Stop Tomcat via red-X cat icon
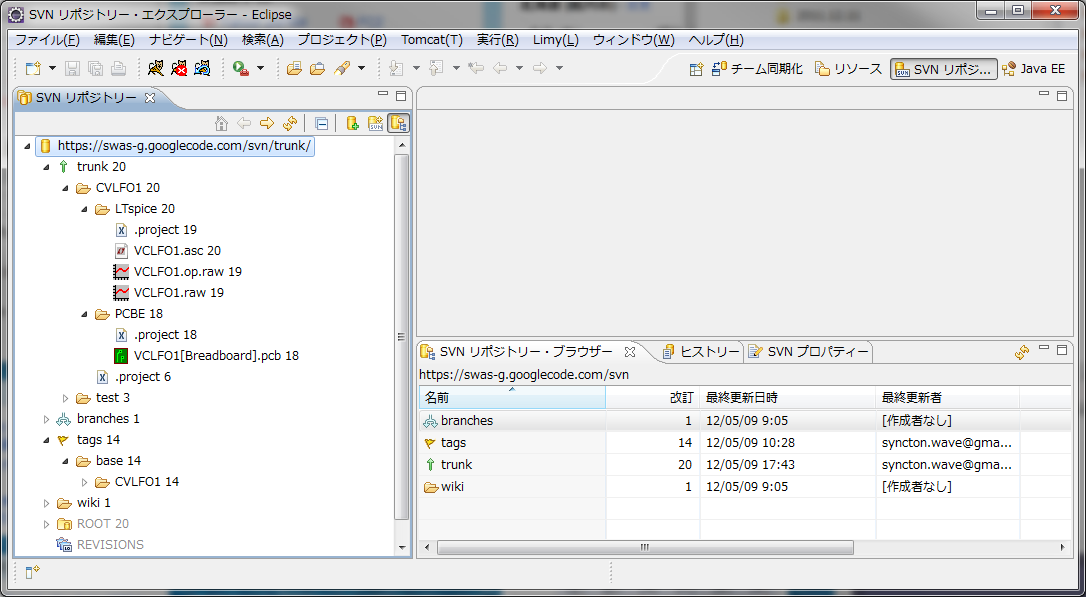1086x597 pixels. [x=179, y=68]
